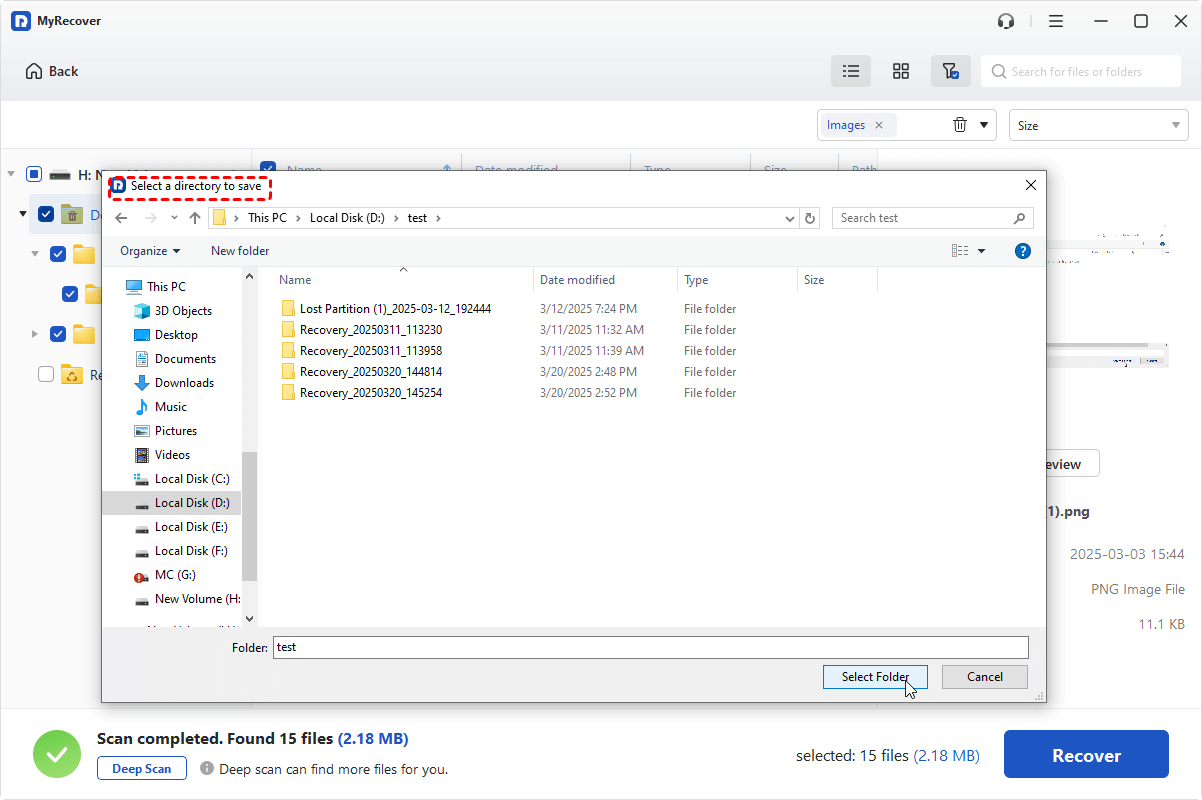Open the headset support icon in MyRecover
Image resolution: width=1202 pixels, height=800 pixels.
1007,21
